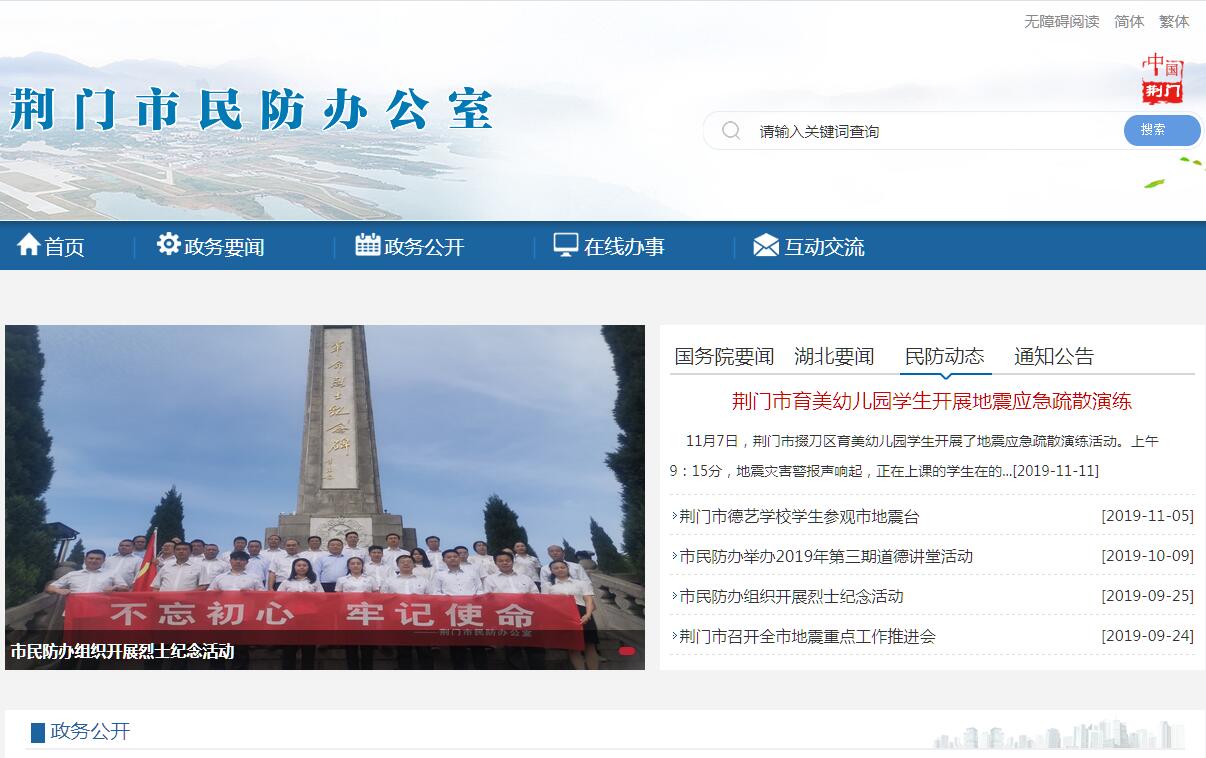
Task: Click the calendar icon for 政务公开
Action: click(367, 244)
